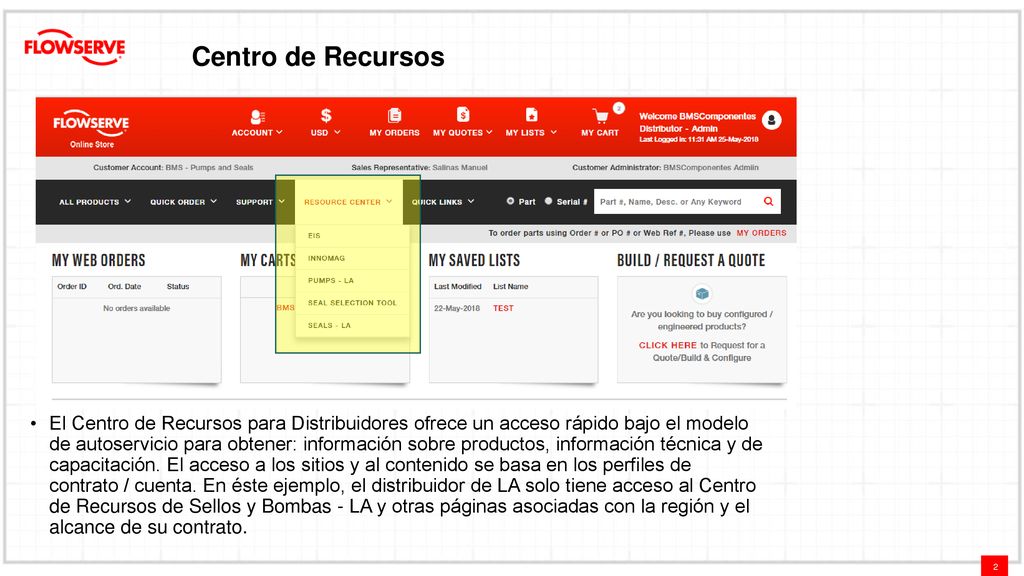Click the MY ORDERS header label
This screenshot has width=1024, height=576.
(394, 133)
